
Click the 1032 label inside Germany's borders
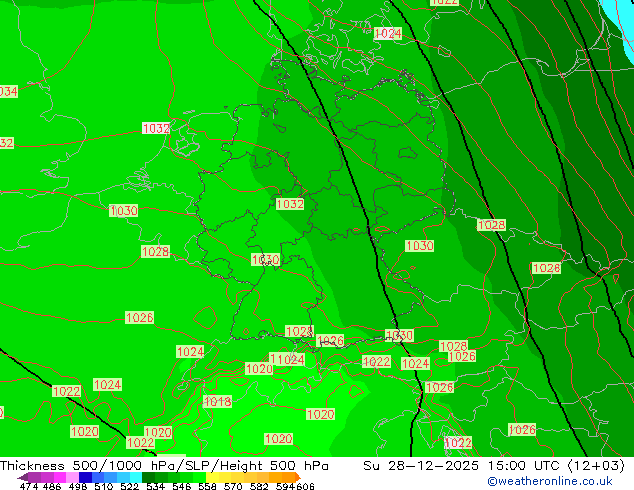pos(290,204)
